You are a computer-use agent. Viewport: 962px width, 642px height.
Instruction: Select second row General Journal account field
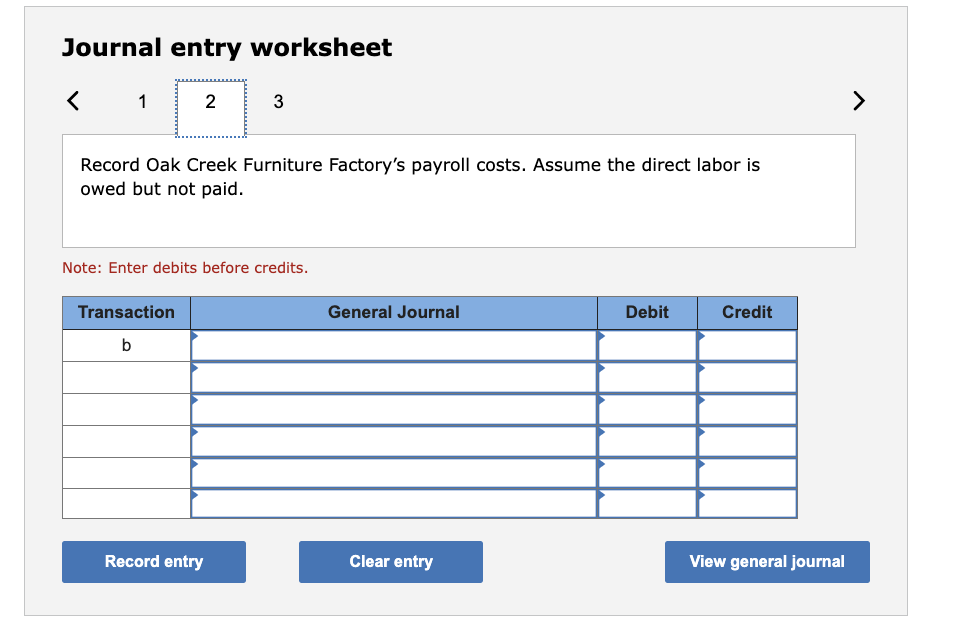(x=394, y=377)
